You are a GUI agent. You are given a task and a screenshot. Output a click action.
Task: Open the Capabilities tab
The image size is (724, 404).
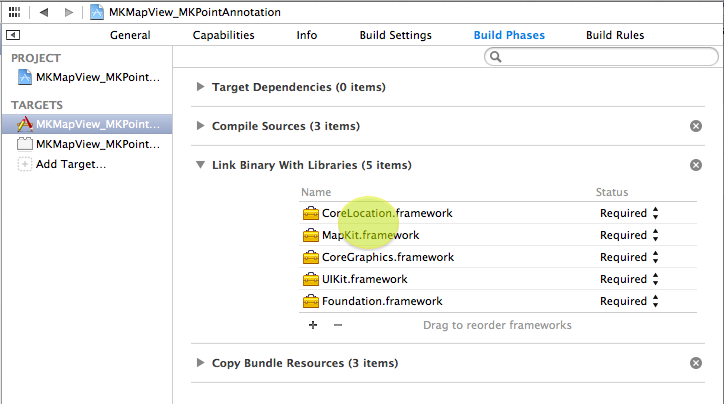tap(223, 35)
